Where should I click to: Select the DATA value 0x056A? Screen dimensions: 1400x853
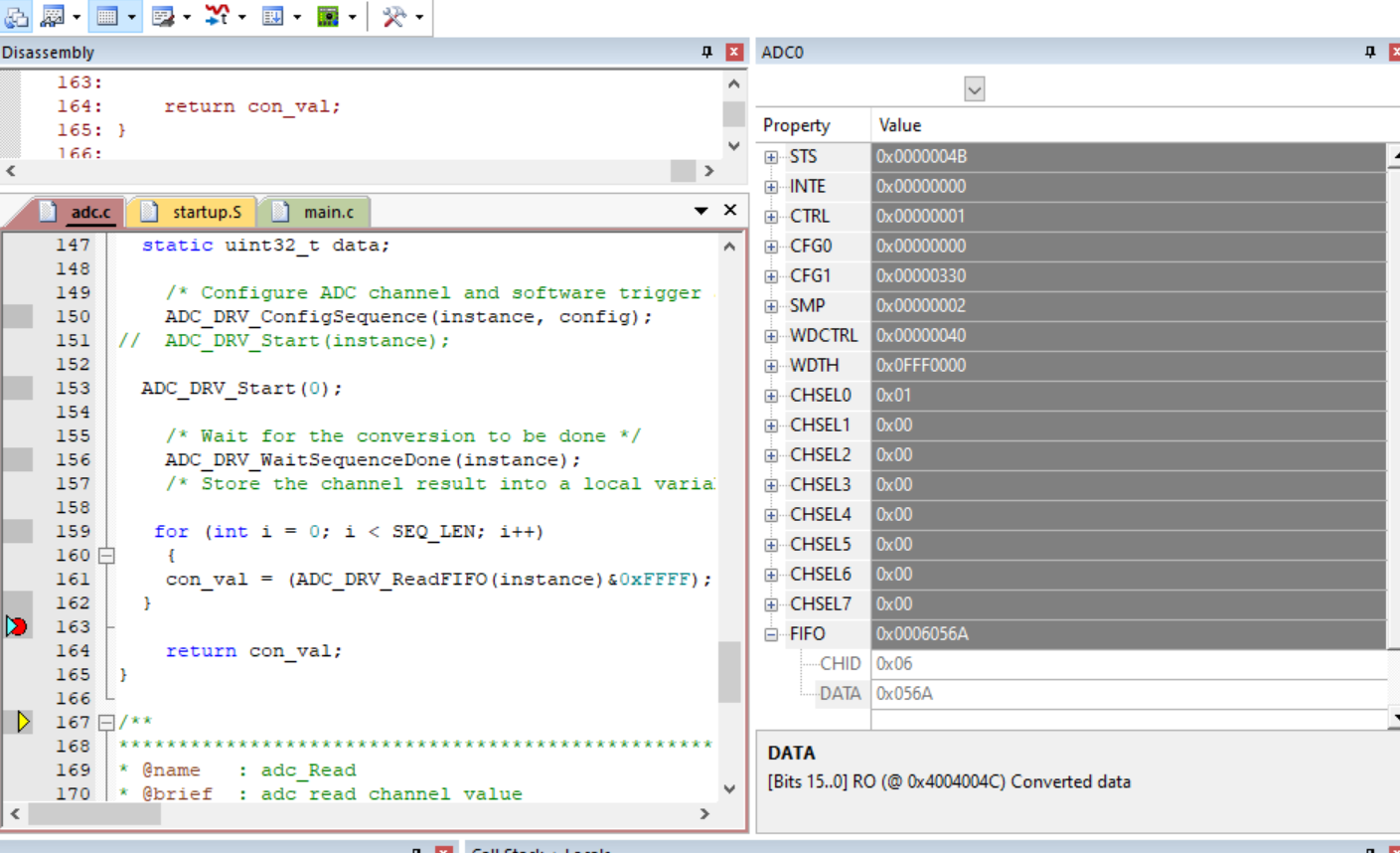1129,694
